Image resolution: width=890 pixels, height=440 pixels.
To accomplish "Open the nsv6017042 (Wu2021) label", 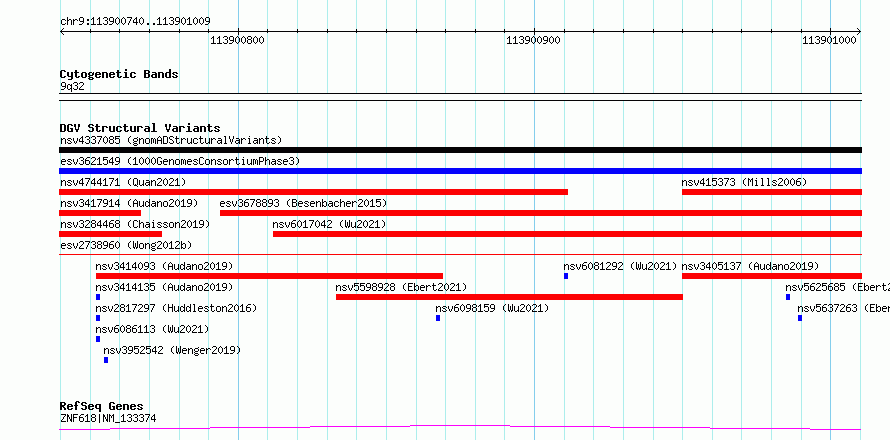I will (x=329, y=224).
